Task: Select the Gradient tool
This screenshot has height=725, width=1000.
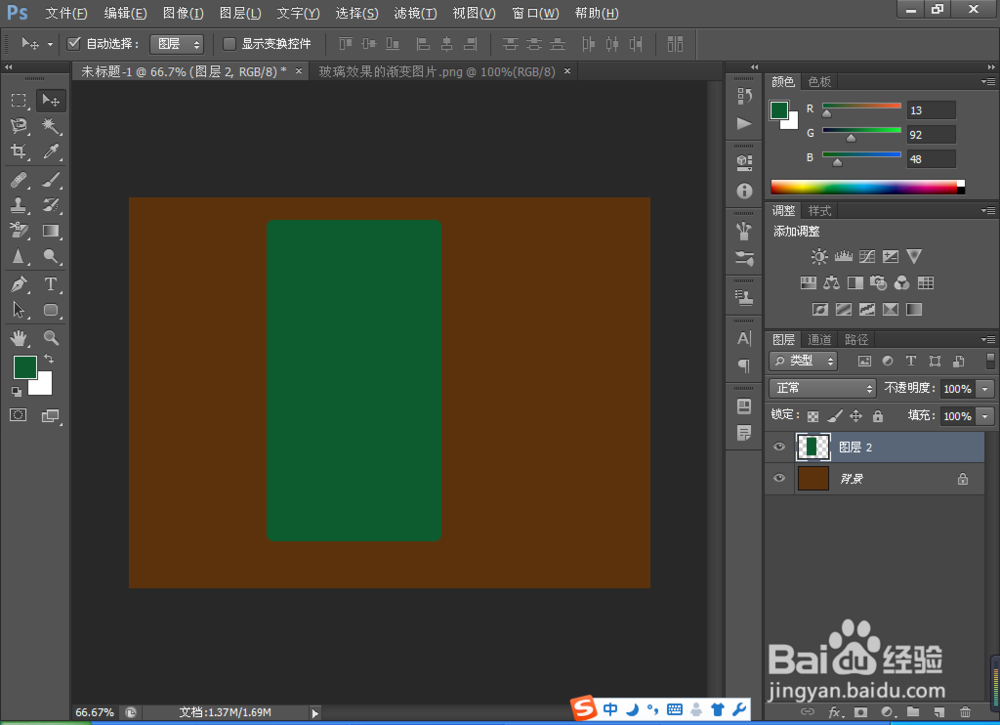Action: (50, 231)
